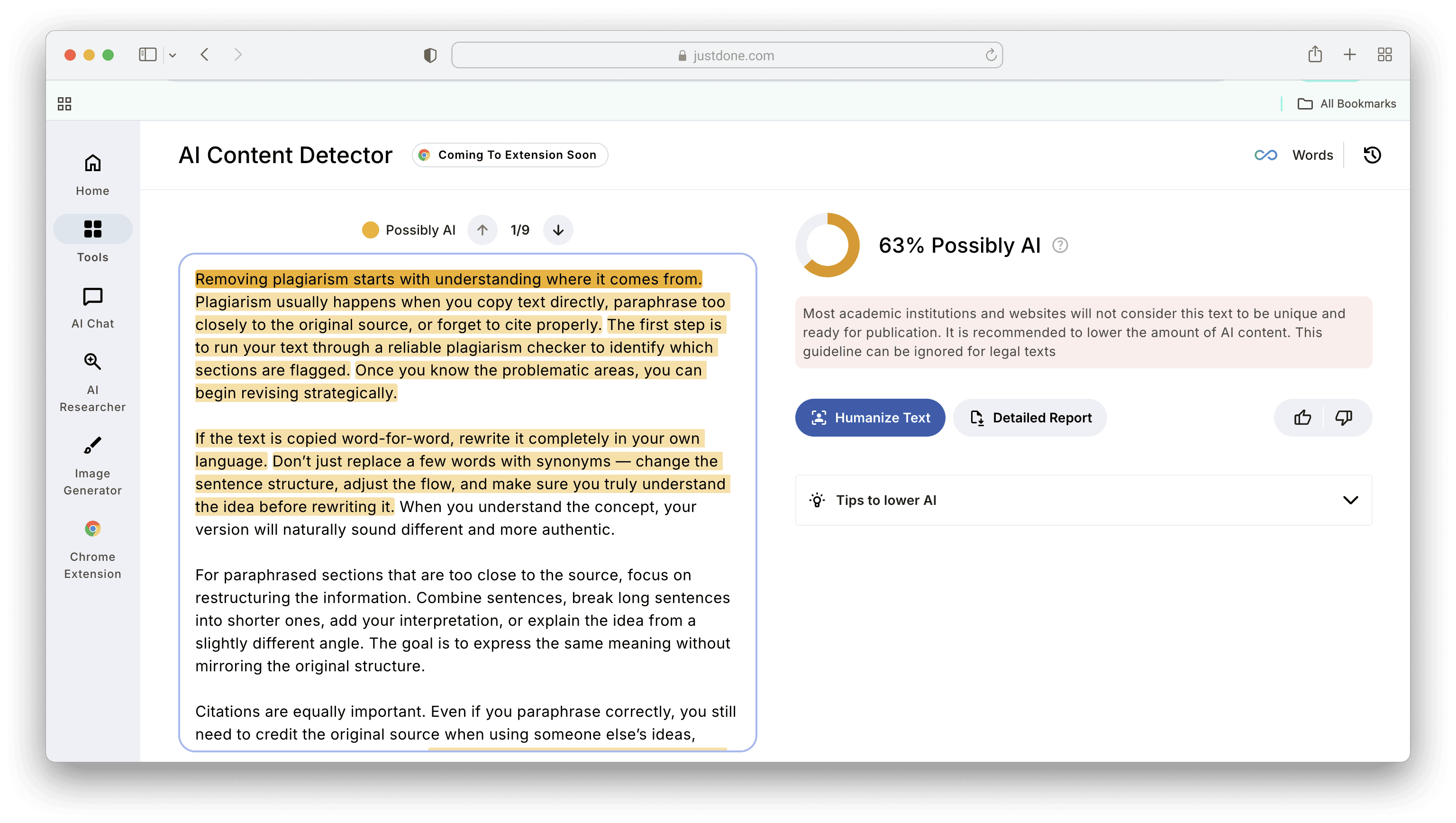Click the privacy shield icon

pyautogui.click(x=430, y=55)
